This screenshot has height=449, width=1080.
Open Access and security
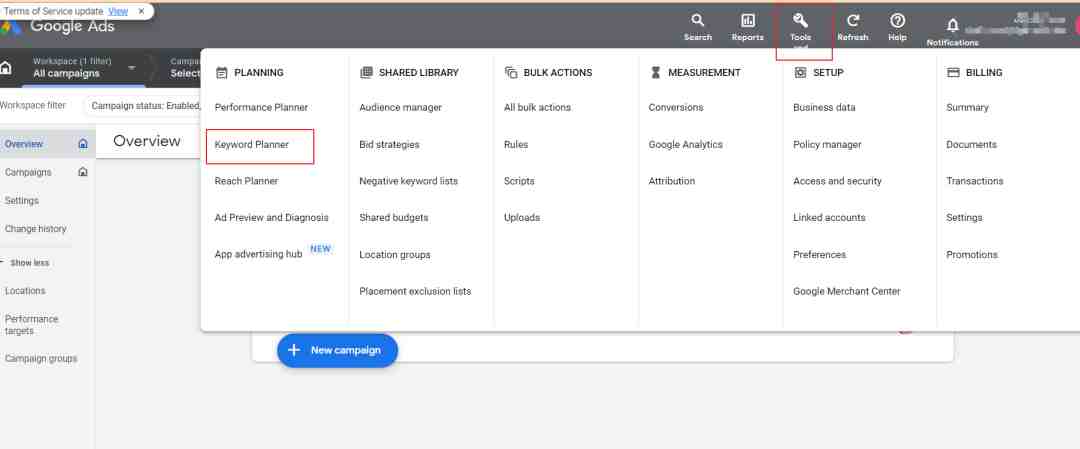tap(838, 181)
